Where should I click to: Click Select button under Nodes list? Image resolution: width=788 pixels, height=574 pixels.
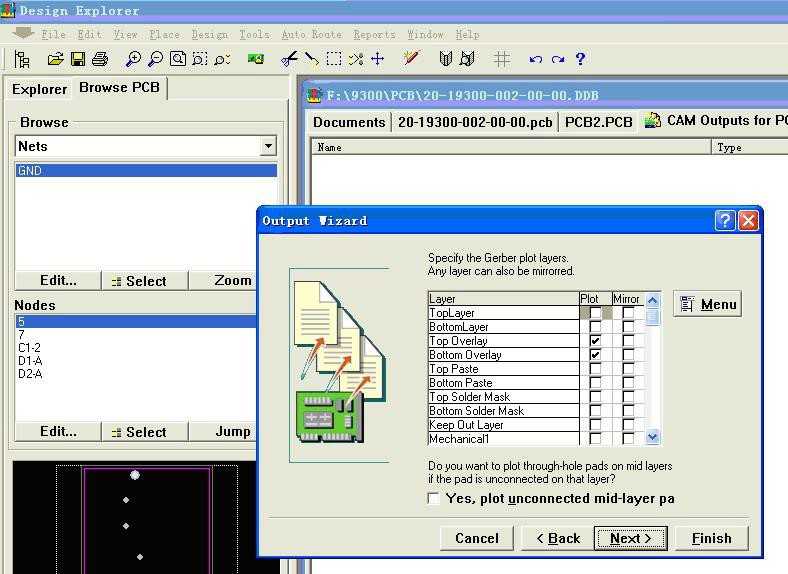pos(145,432)
